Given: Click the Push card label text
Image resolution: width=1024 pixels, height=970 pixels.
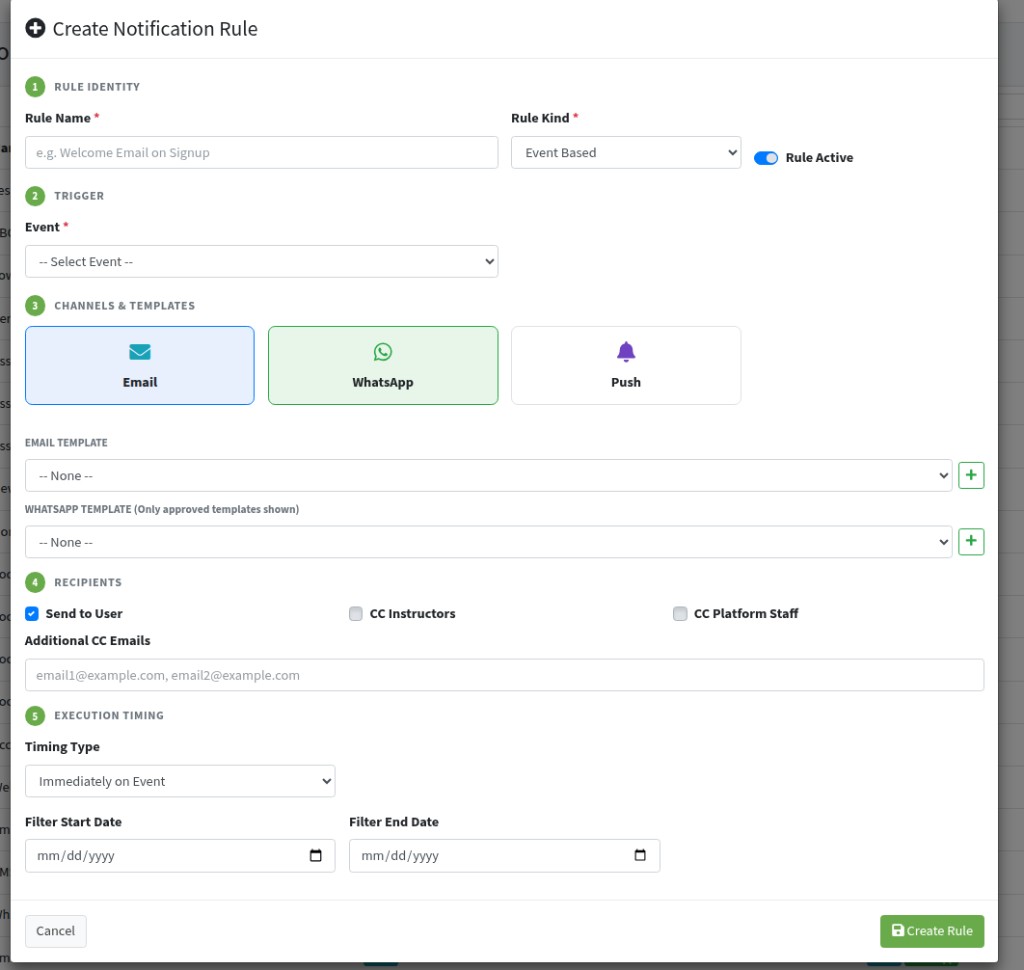Looking at the screenshot, I should pos(626,382).
